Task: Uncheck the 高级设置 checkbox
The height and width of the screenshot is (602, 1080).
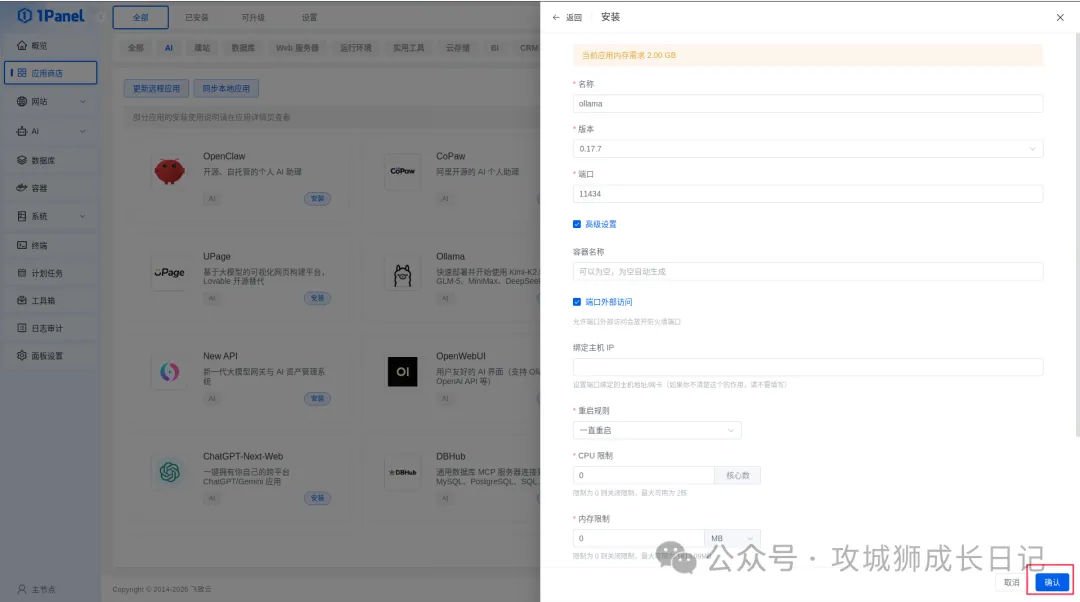Action: click(577, 224)
